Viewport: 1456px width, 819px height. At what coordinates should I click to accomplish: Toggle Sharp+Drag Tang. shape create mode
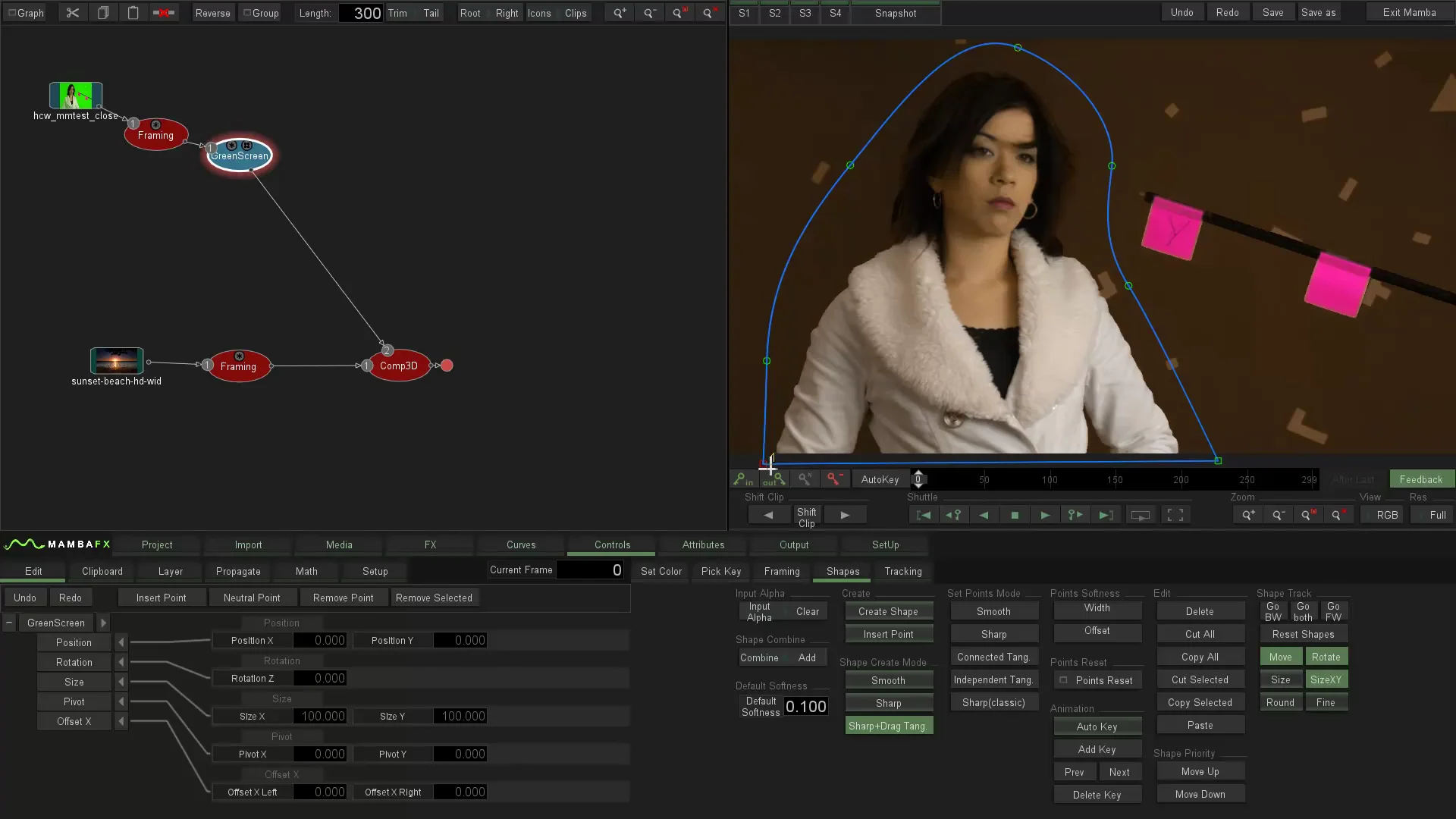tap(888, 726)
